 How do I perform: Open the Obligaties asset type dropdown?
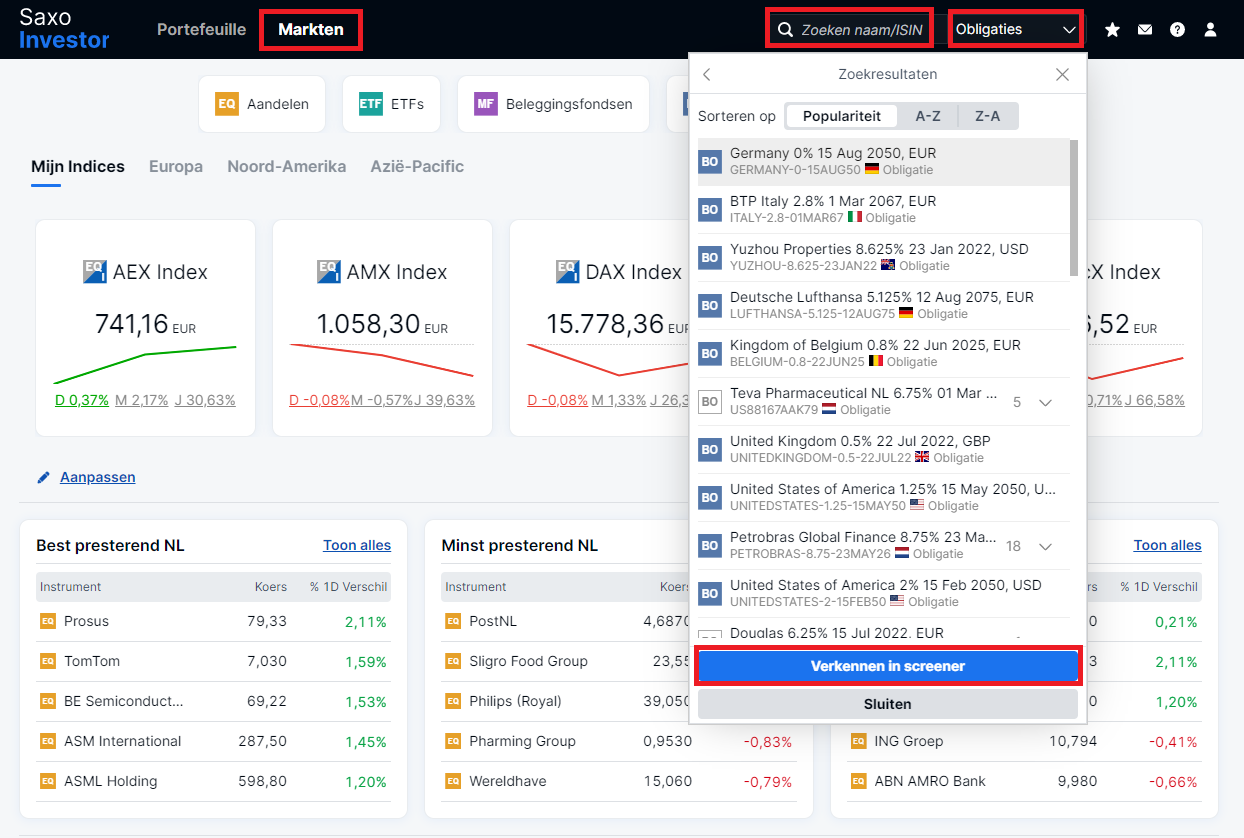click(x=1016, y=29)
